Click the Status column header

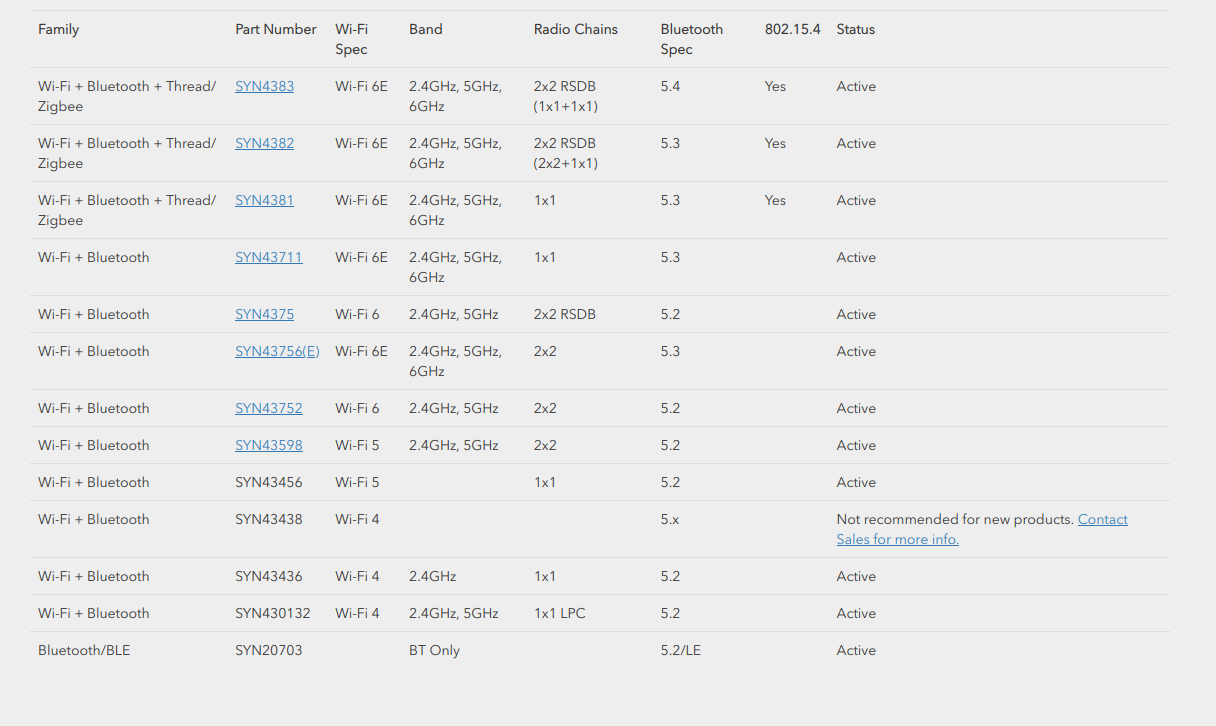(x=856, y=29)
